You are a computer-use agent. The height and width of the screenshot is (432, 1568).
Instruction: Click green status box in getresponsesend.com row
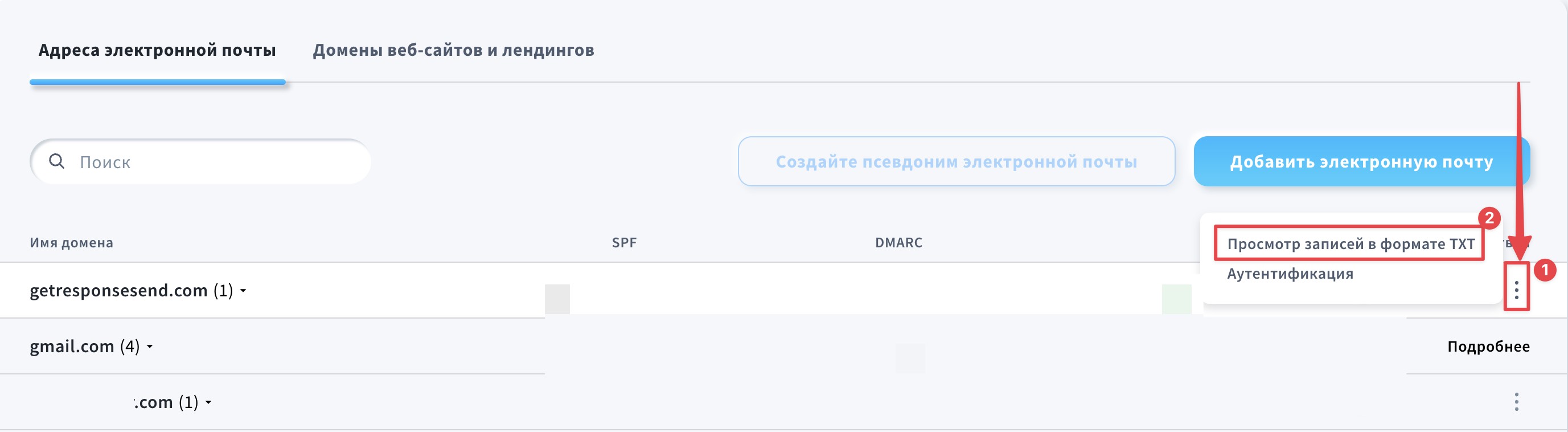coord(1176,299)
